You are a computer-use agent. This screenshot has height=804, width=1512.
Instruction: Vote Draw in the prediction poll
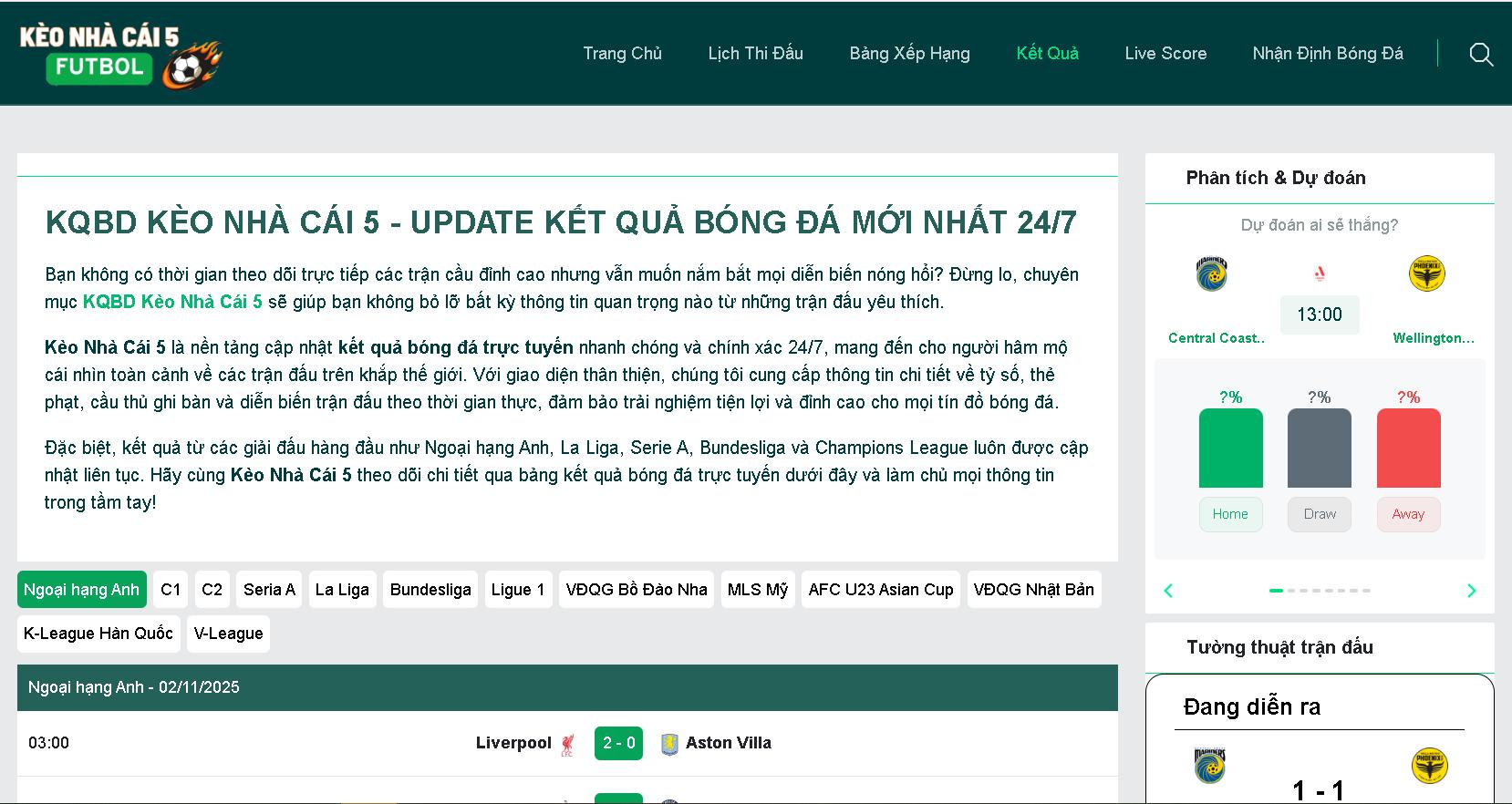(x=1320, y=514)
